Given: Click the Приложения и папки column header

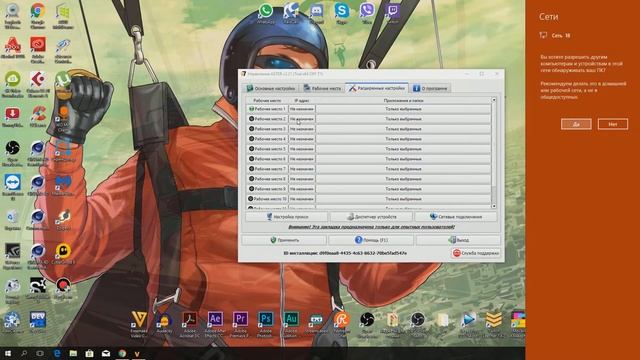Looking at the screenshot, I should (403, 100).
